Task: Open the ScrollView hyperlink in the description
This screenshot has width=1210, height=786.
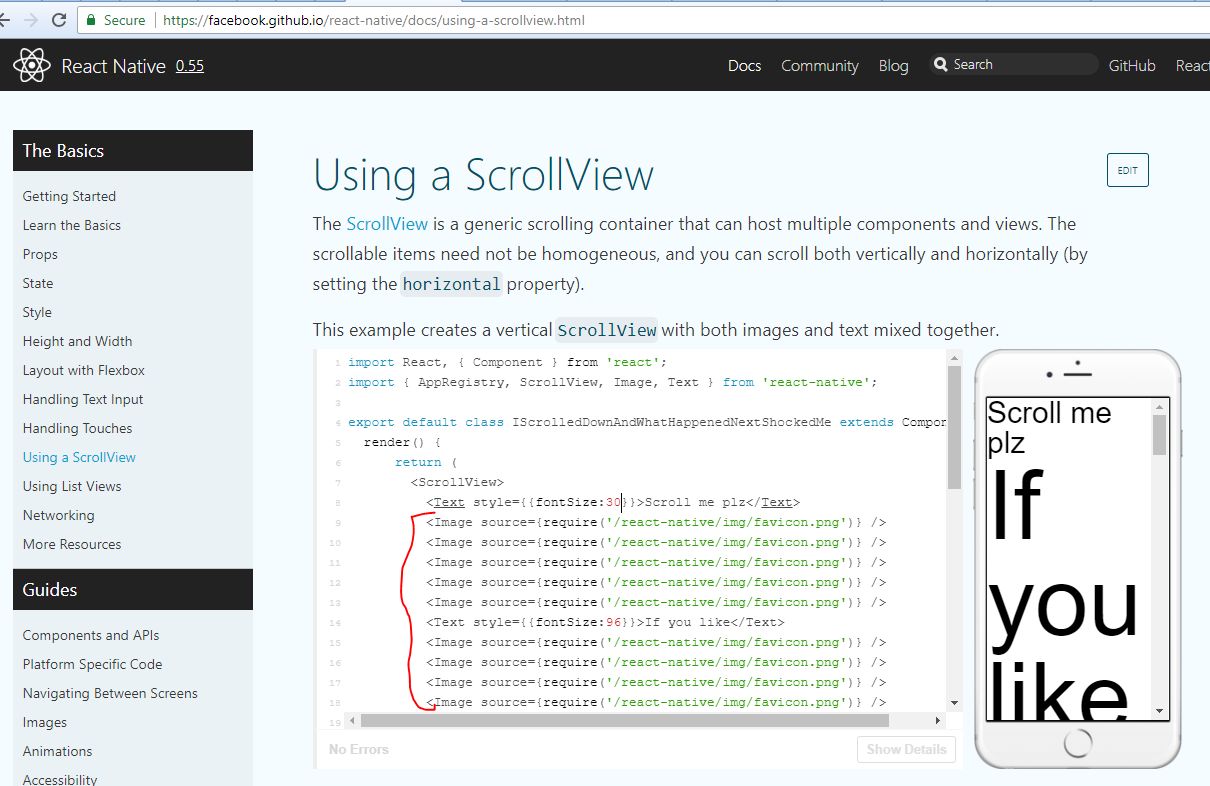Action: [x=387, y=223]
